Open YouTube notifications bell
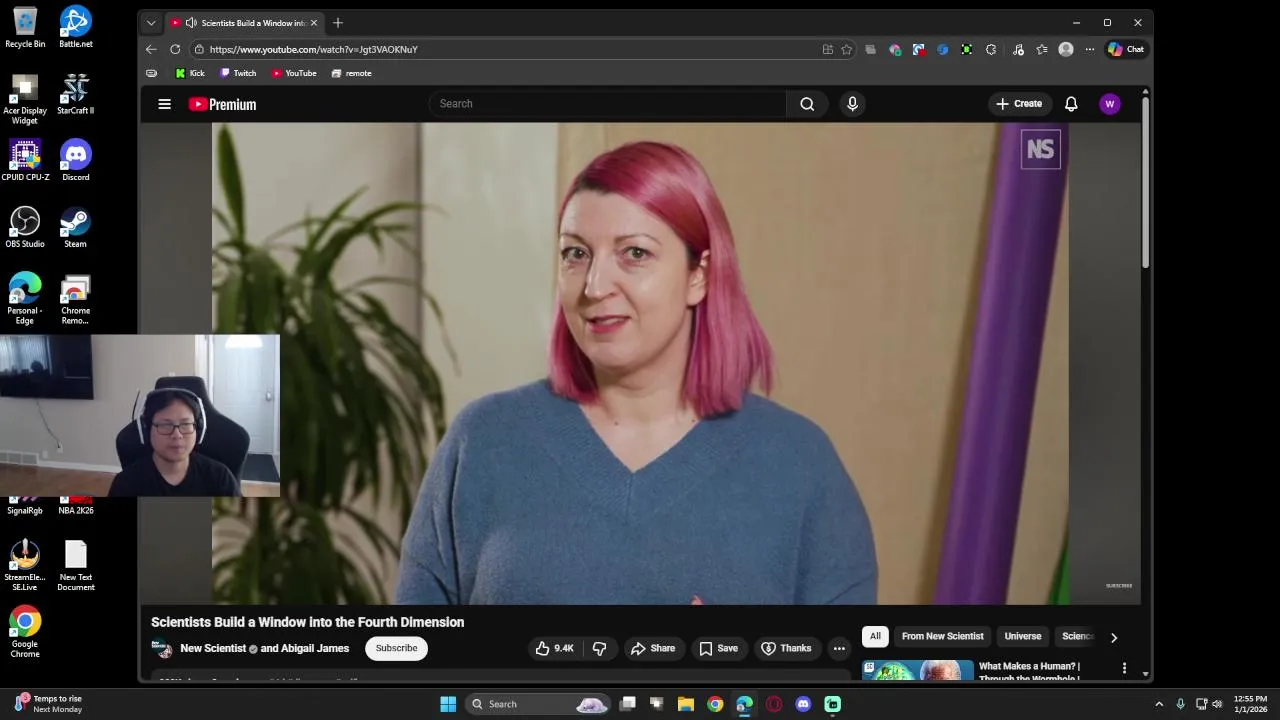Image resolution: width=1280 pixels, height=720 pixels. click(1071, 104)
